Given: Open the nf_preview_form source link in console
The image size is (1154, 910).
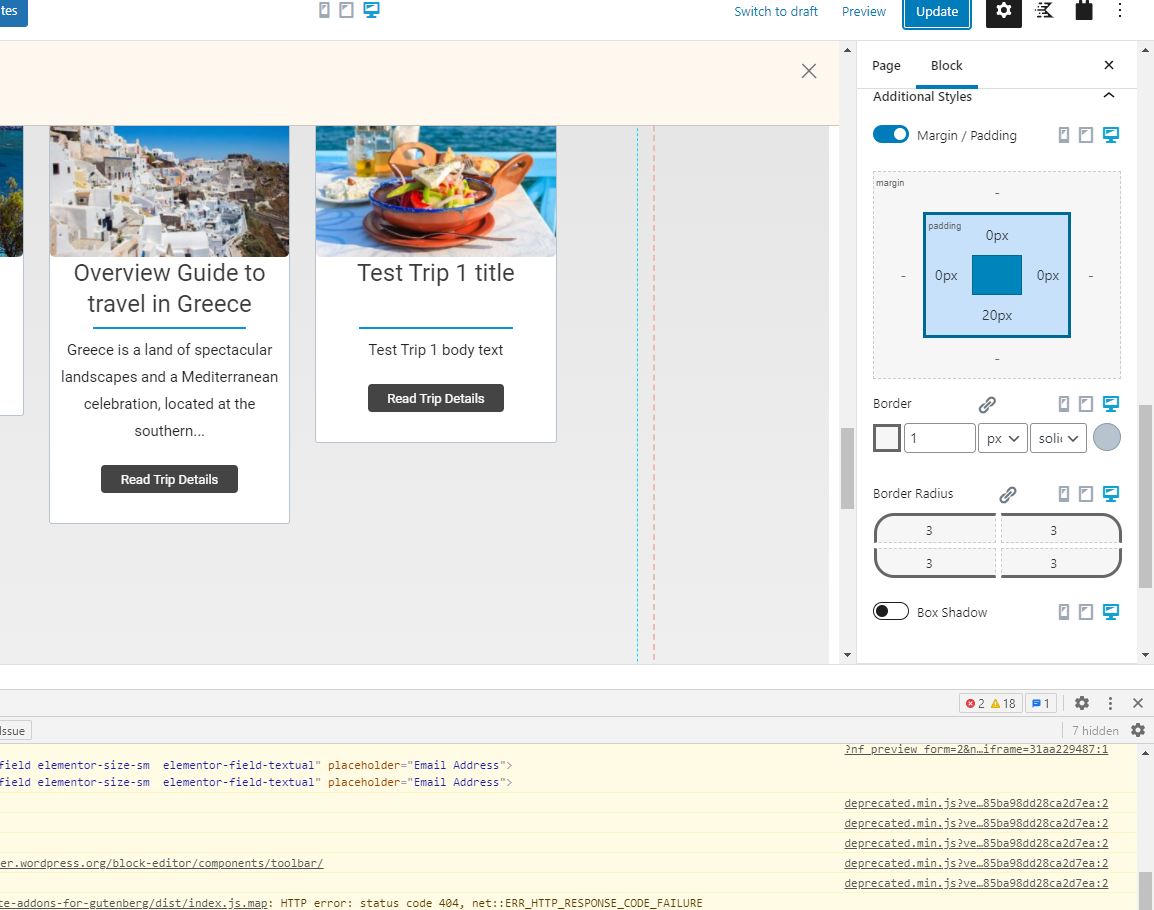Looking at the screenshot, I should coord(976,749).
